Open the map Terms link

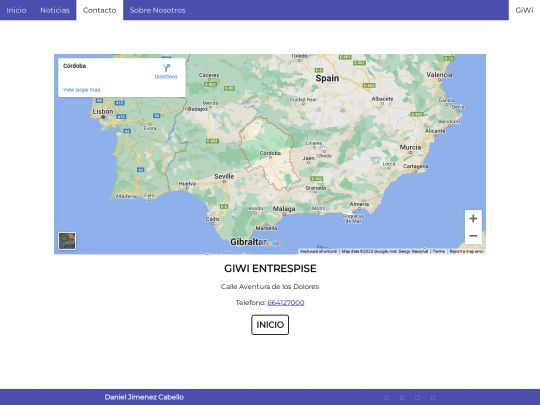(x=439, y=251)
